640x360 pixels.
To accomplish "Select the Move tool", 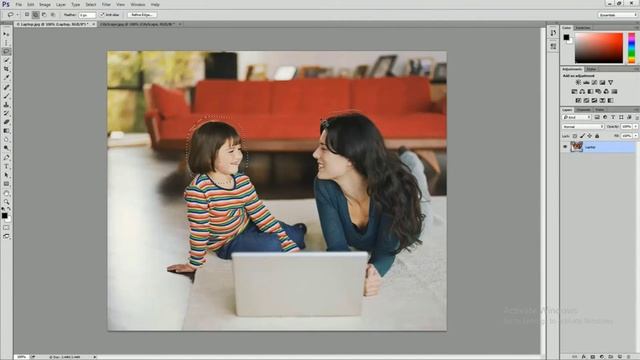I will (6, 34).
